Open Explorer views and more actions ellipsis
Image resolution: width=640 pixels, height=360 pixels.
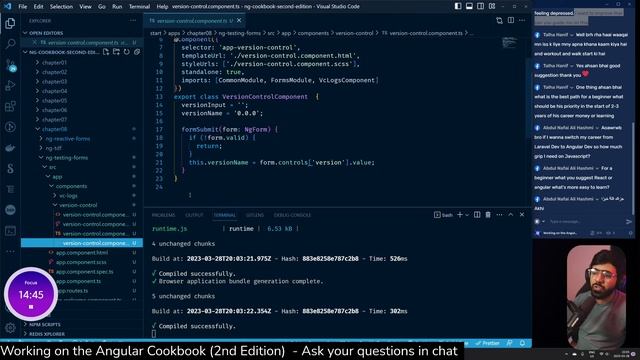tap(133, 20)
